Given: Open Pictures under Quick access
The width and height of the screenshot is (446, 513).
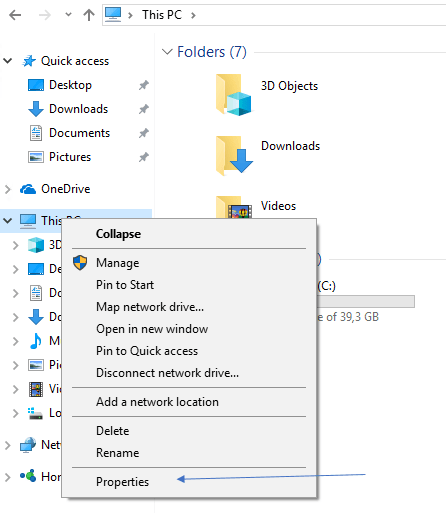Looking at the screenshot, I should pos(70,157).
